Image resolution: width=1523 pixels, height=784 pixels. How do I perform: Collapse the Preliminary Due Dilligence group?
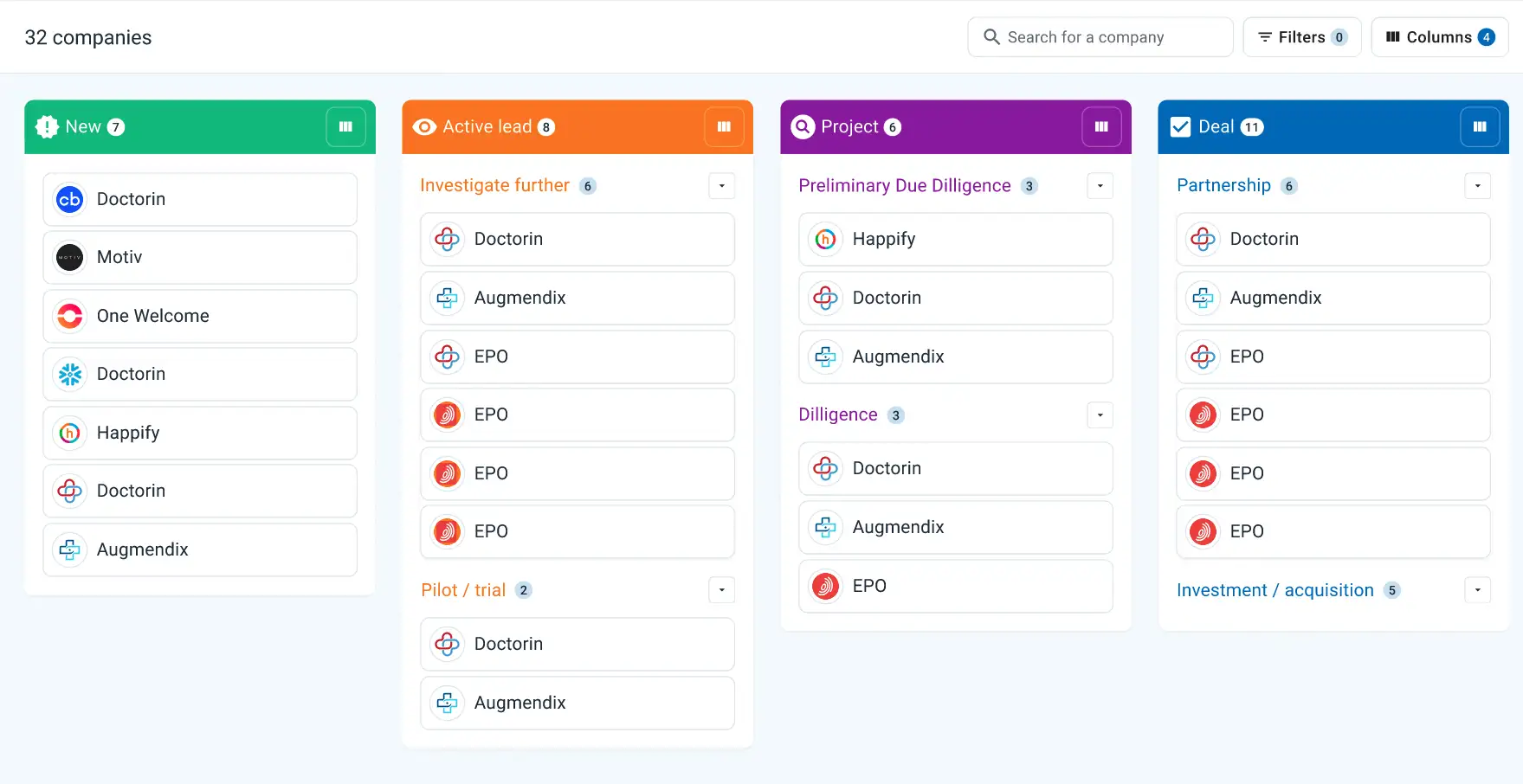1100,186
